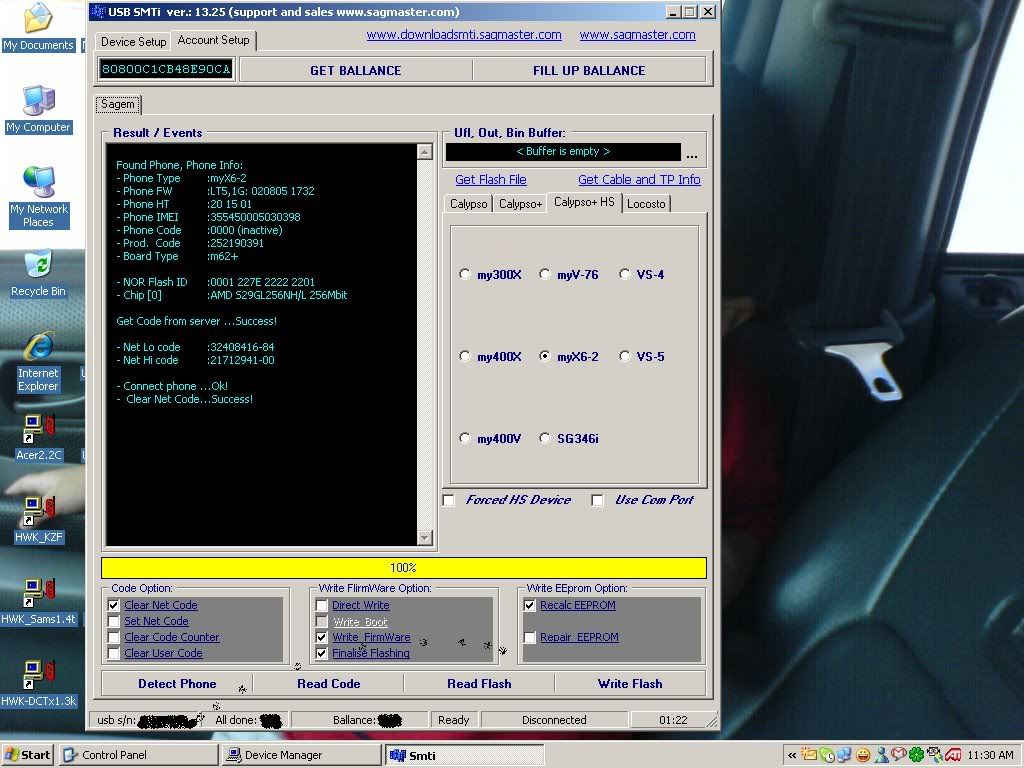Click the GET BALLANCE button
Image resolution: width=1024 pixels, height=768 pixels.
[x=356, y=71]
